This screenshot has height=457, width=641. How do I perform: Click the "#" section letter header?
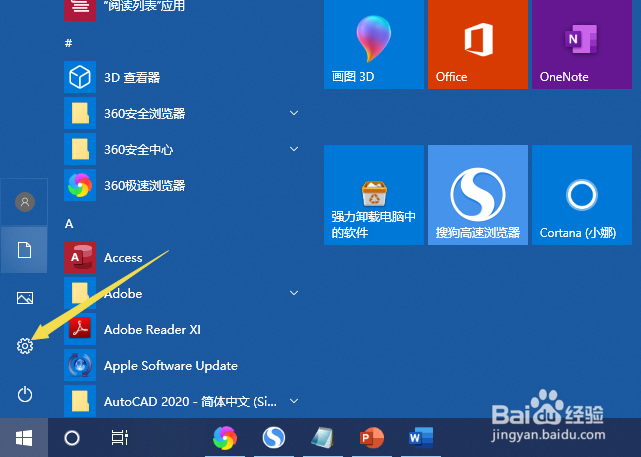69,43
